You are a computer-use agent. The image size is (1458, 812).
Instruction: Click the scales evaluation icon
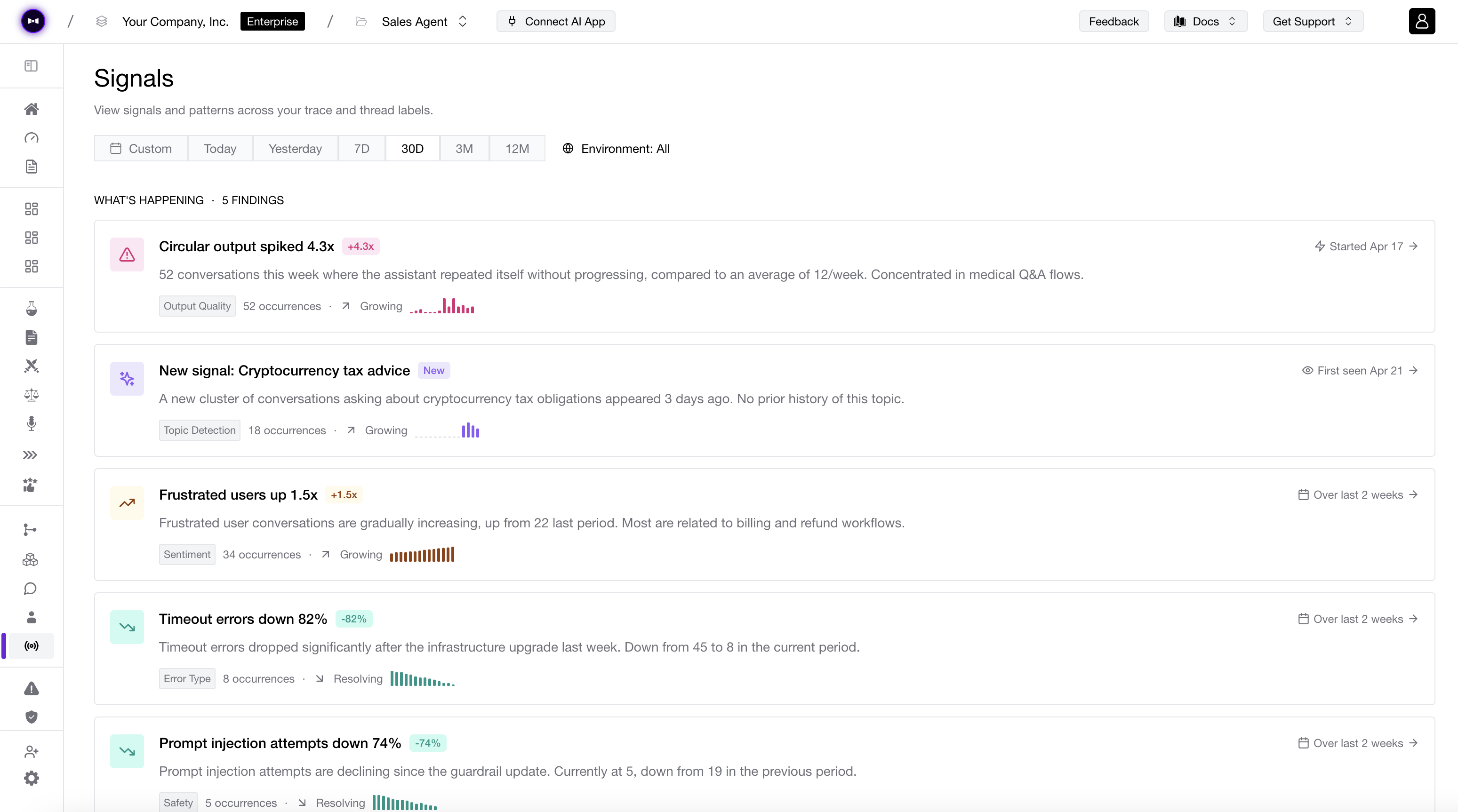31,395
